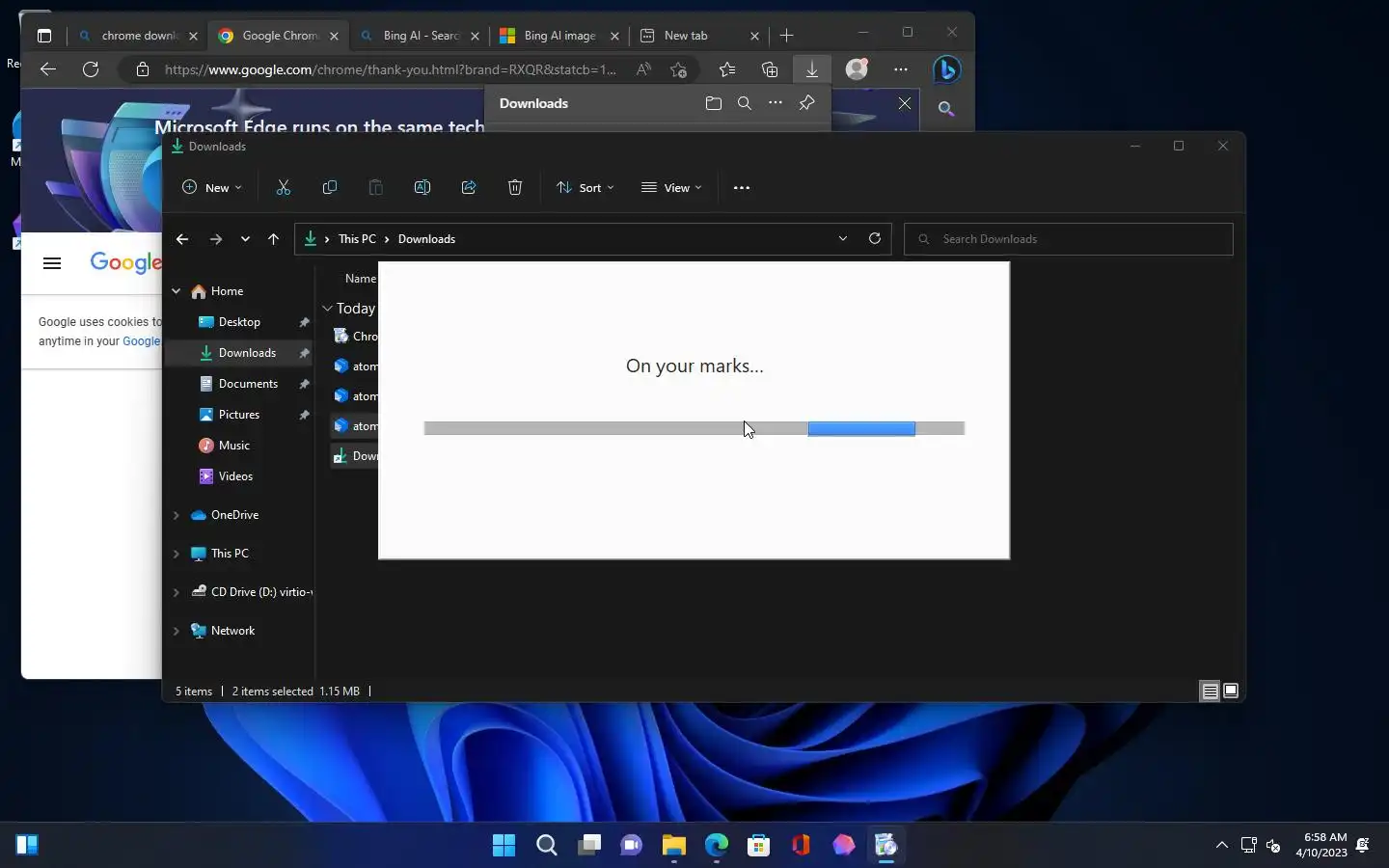Screen dimensions: 1389x868
Task: Open the Windows Start menu
Action: coord(504,846)
